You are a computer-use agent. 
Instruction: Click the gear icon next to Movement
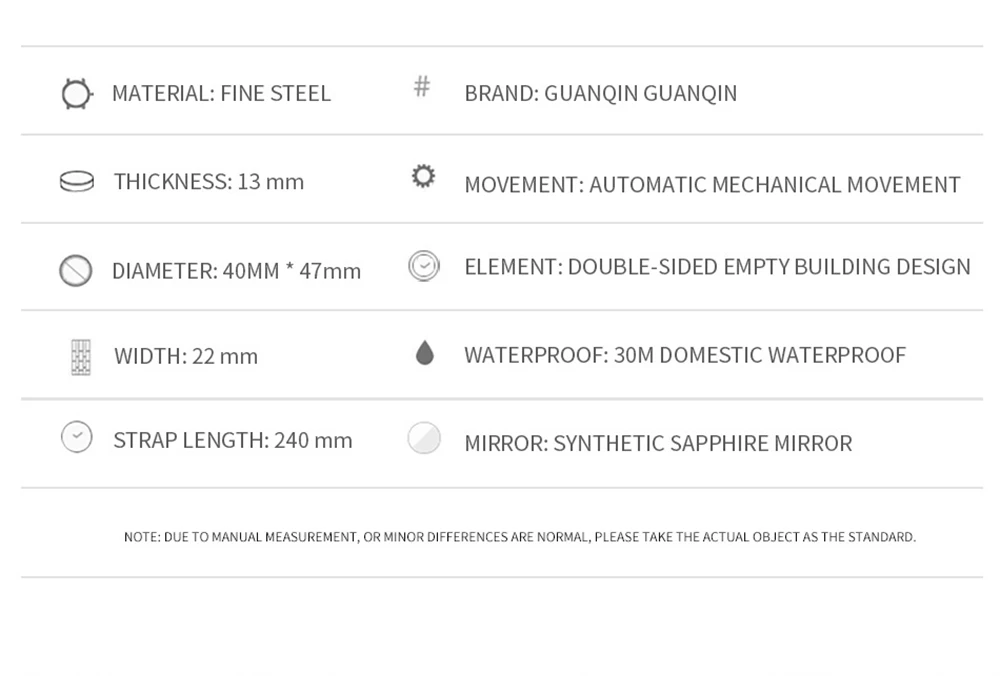pos(424,177)
